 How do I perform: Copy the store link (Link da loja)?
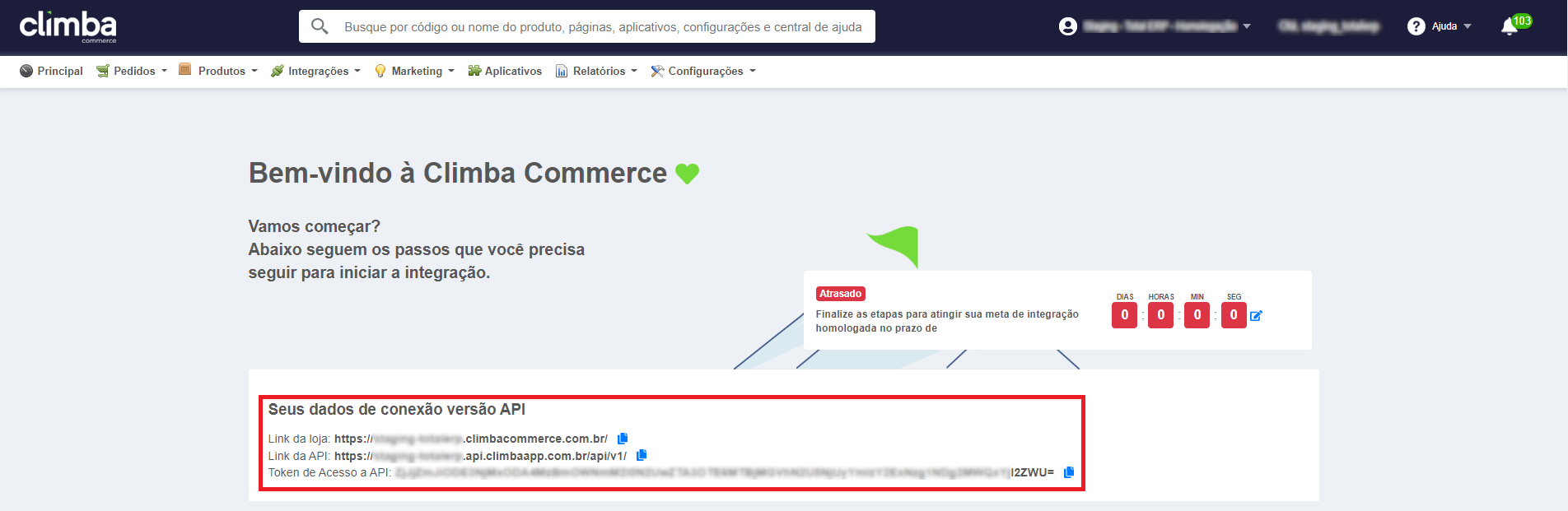coord(623,439)
